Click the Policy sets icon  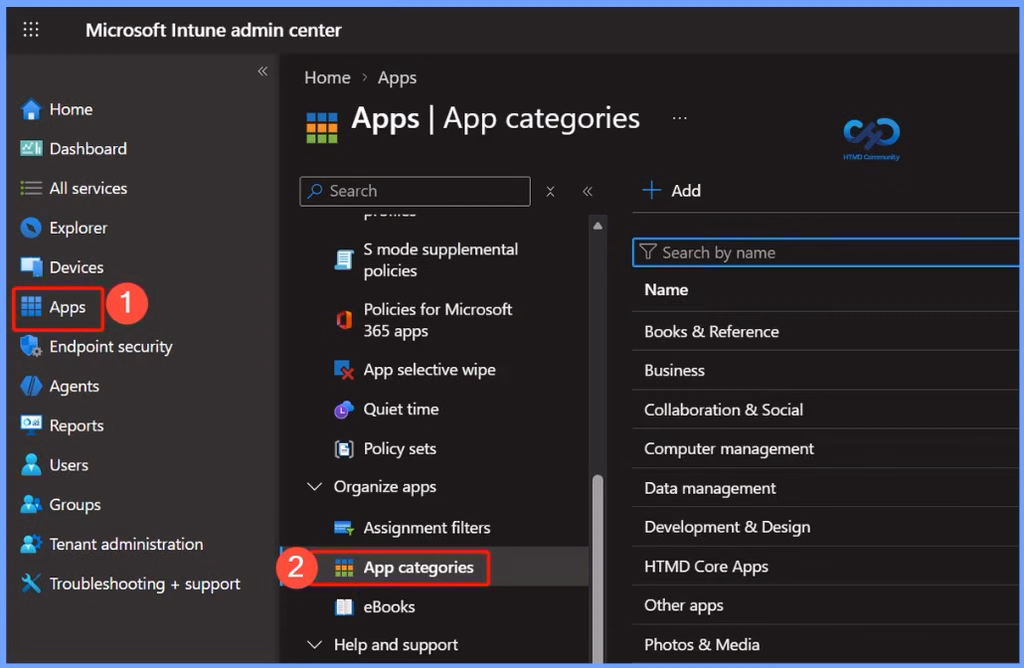tap(344, 449)
